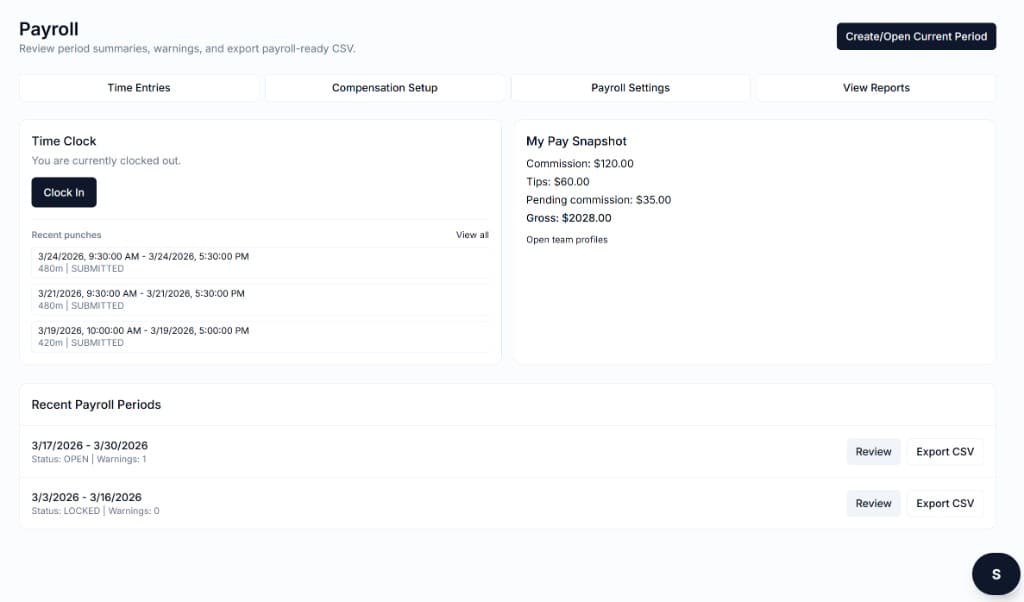
Task: Open the Compensation Setup tab
Action: [x=384, y=87]
